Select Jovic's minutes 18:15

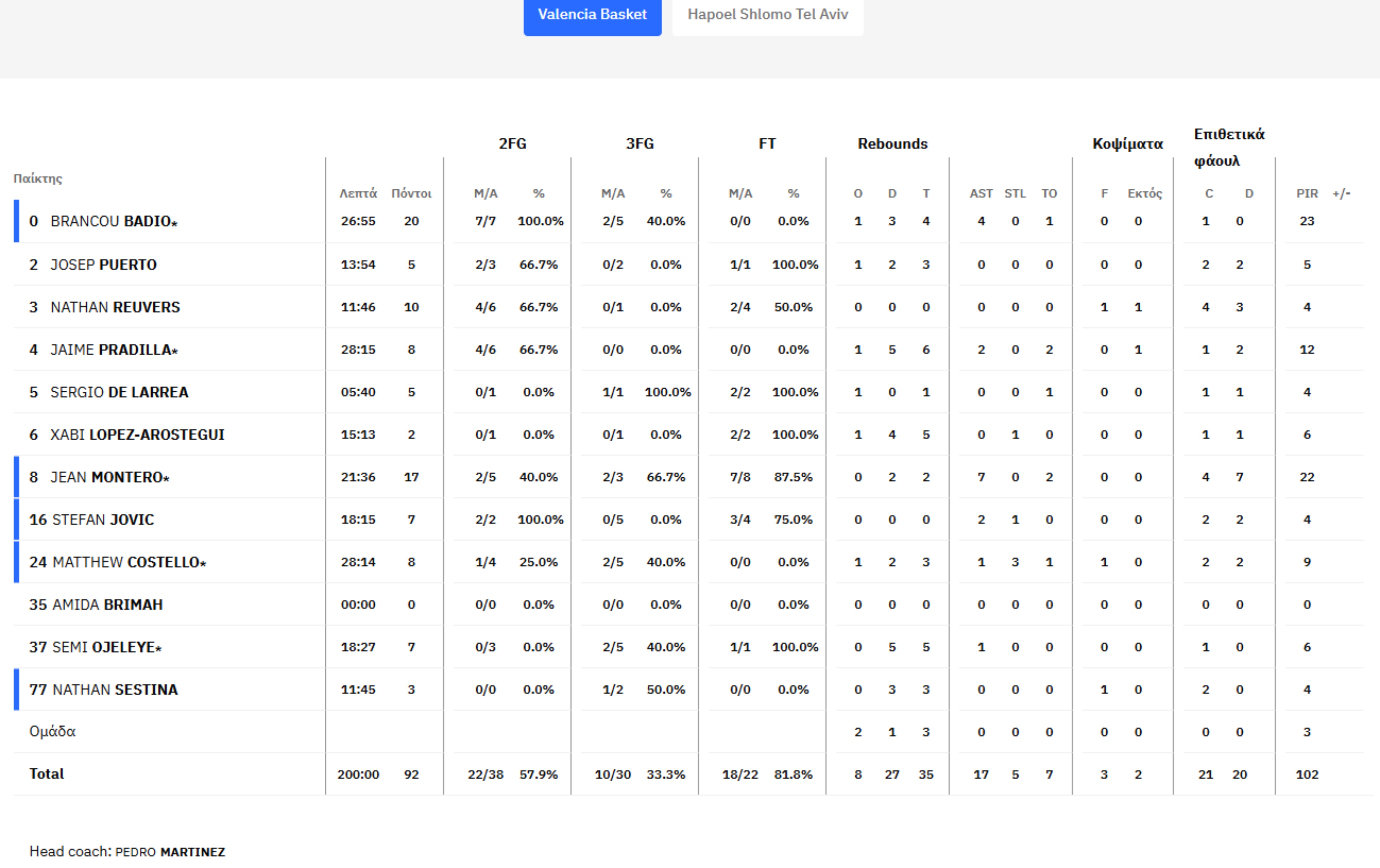coord(358,520)
